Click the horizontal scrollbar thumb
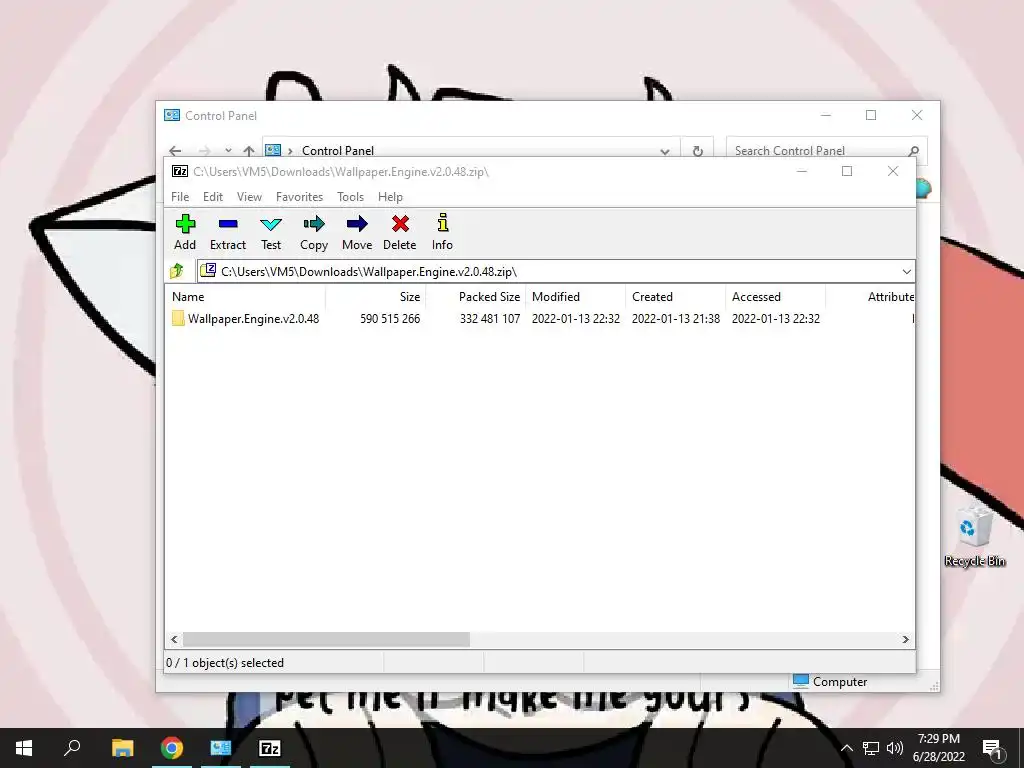The height and width of the screenshot is (768, 1024). pyautogui.click(x=326, y=639)
